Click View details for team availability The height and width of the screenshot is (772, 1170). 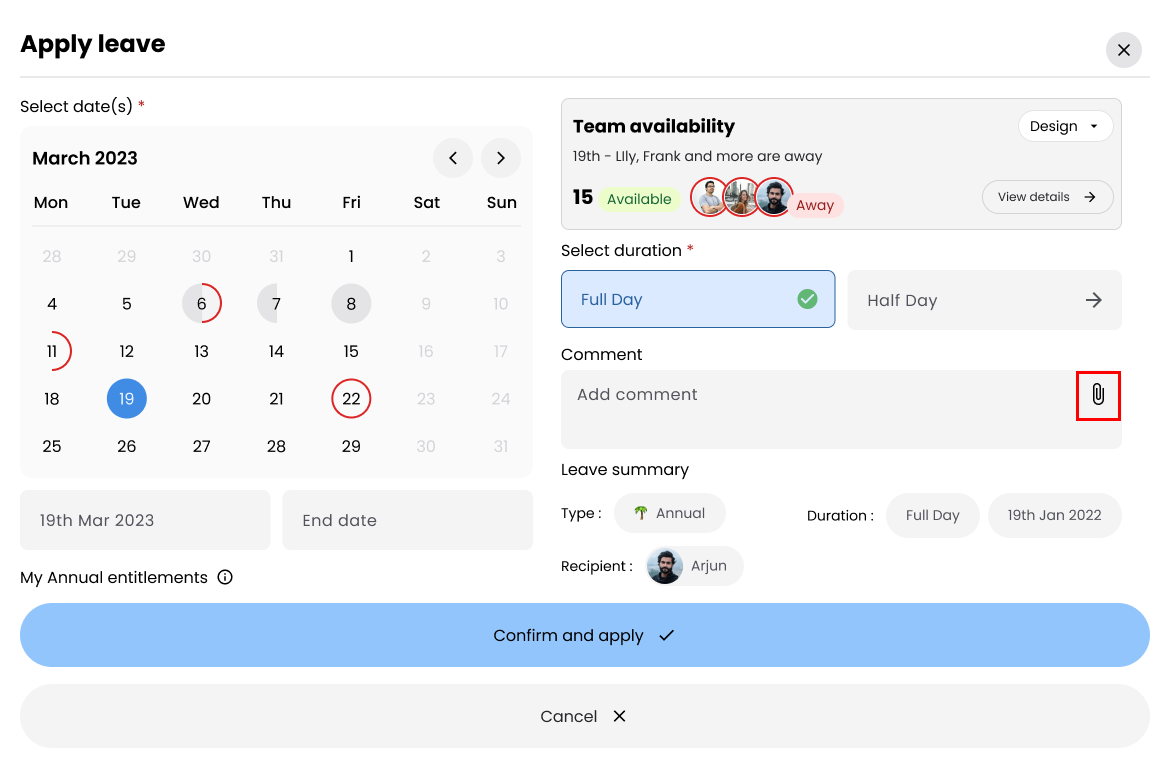click(x=1047, y=197)
